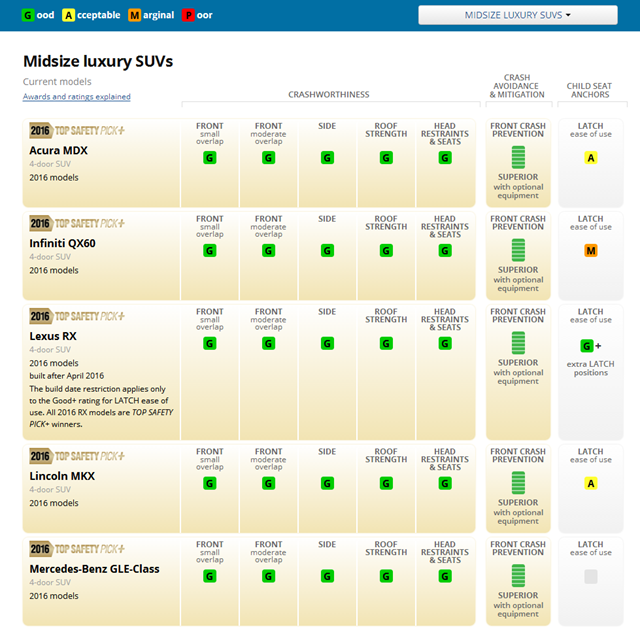The image size is (640, 627).
Task: Click Lexus RX green LATCH 'G+' rating icon
Action: (589, 346)
